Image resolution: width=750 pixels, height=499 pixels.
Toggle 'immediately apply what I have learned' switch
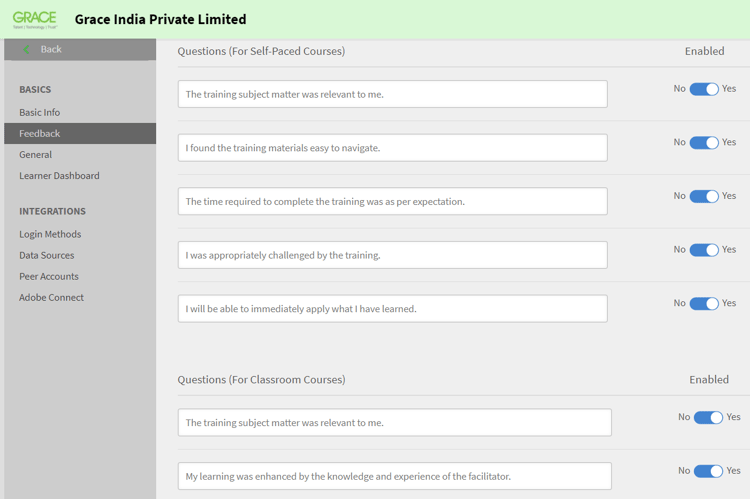point(704,303)
